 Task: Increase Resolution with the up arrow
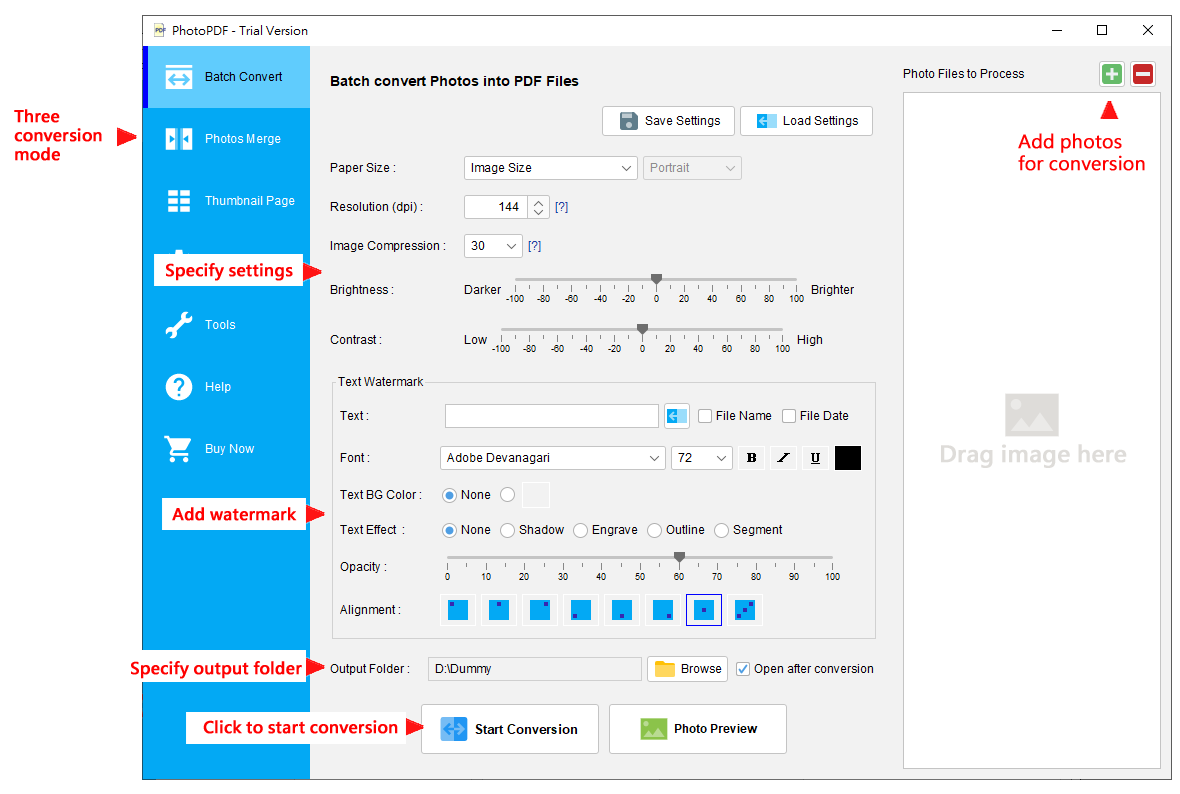pyautogui.click(x=538, y=202)
